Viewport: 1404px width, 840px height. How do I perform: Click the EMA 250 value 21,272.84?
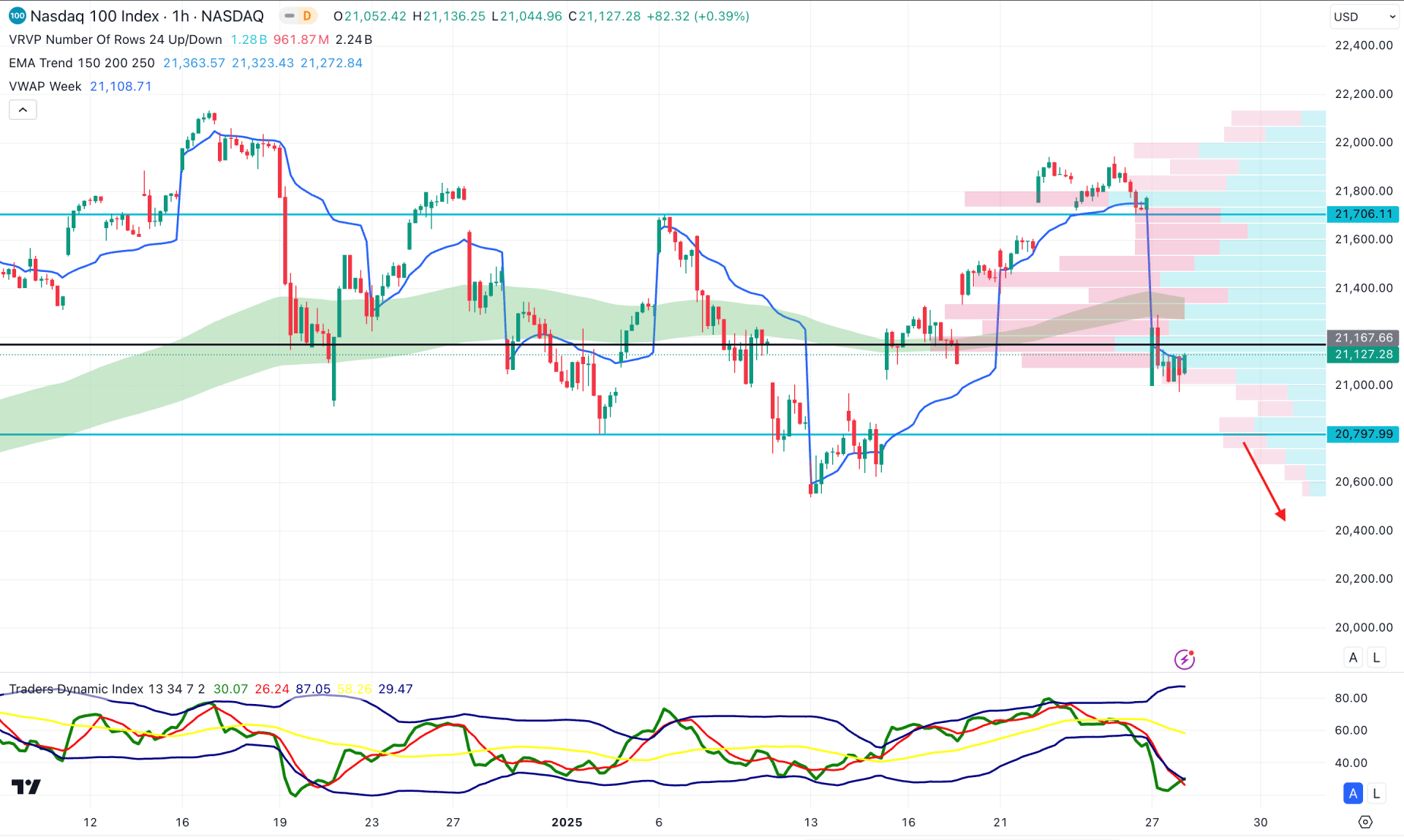click(x=331, y=63)
